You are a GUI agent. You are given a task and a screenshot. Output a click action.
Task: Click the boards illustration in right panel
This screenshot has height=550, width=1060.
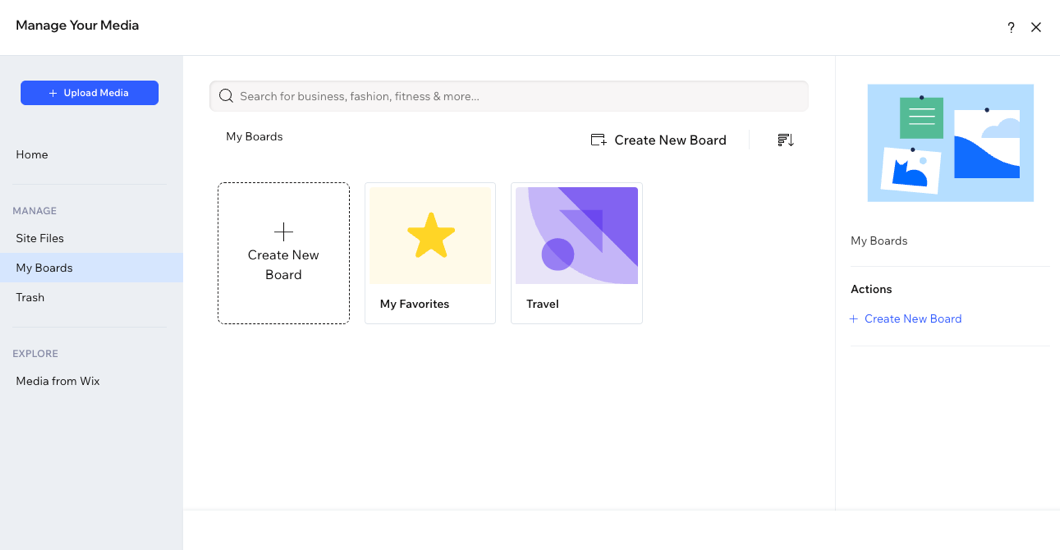point(950,143)
